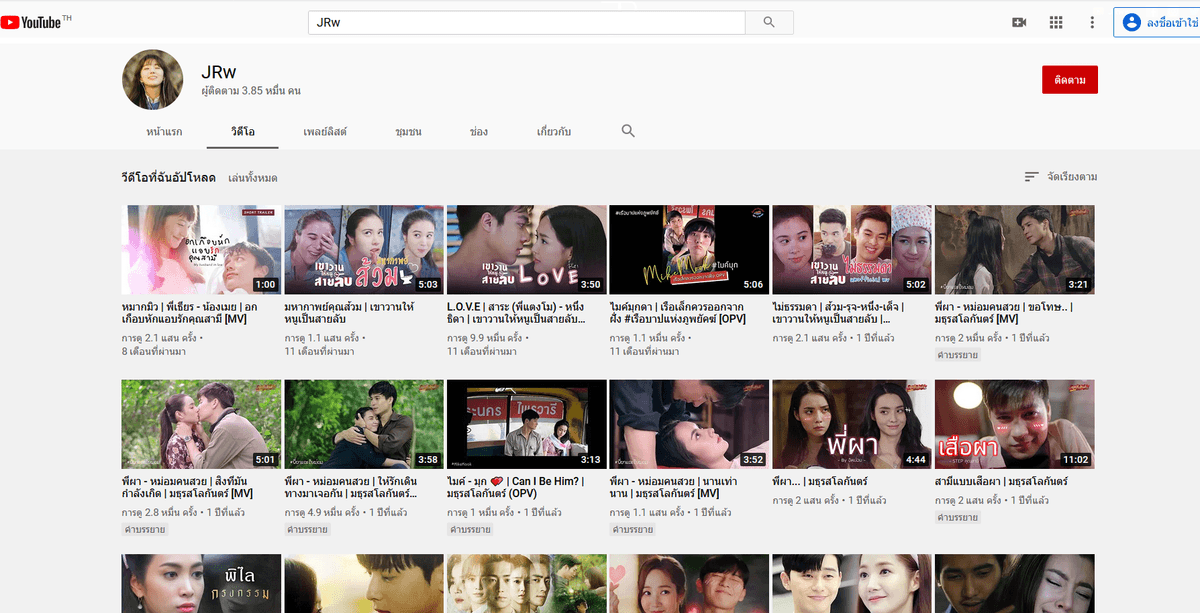This screenshot has width=1200, height=613.
Task: Open the 5:01 kissing couple video thumbnail
Action: 202,425
